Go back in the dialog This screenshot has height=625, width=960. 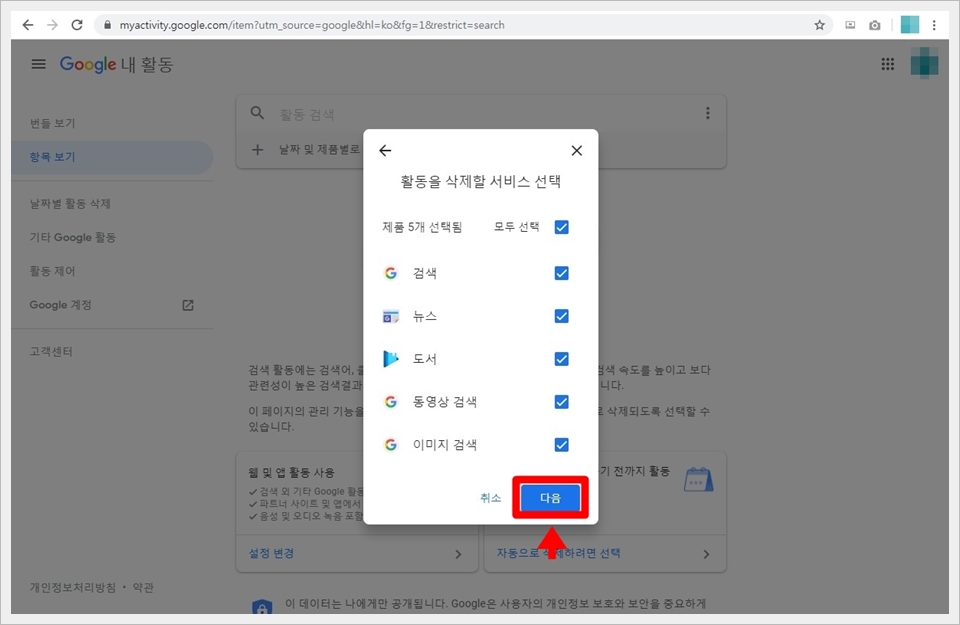pos(385,151)
